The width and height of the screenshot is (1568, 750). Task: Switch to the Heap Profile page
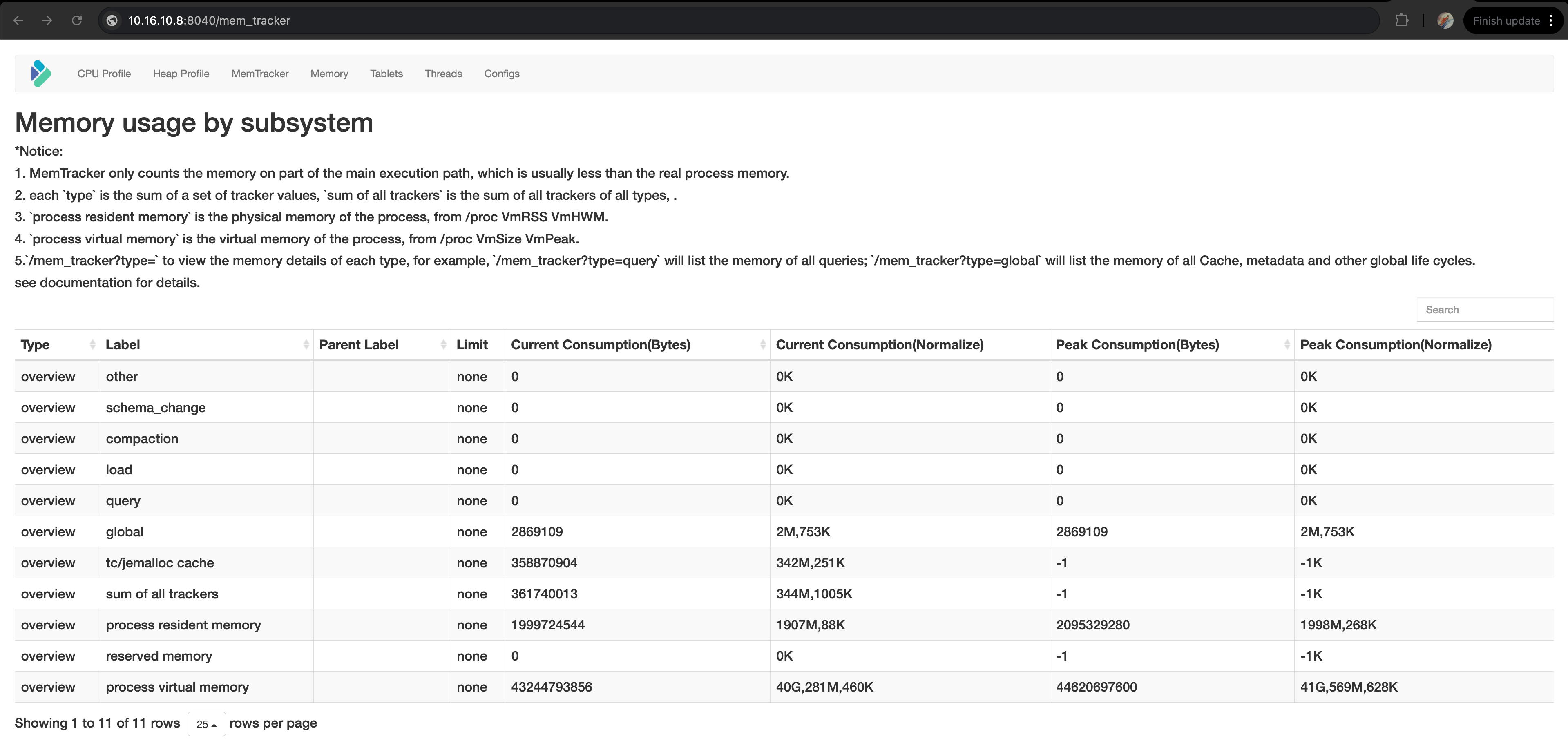click(x=181, y=74)
